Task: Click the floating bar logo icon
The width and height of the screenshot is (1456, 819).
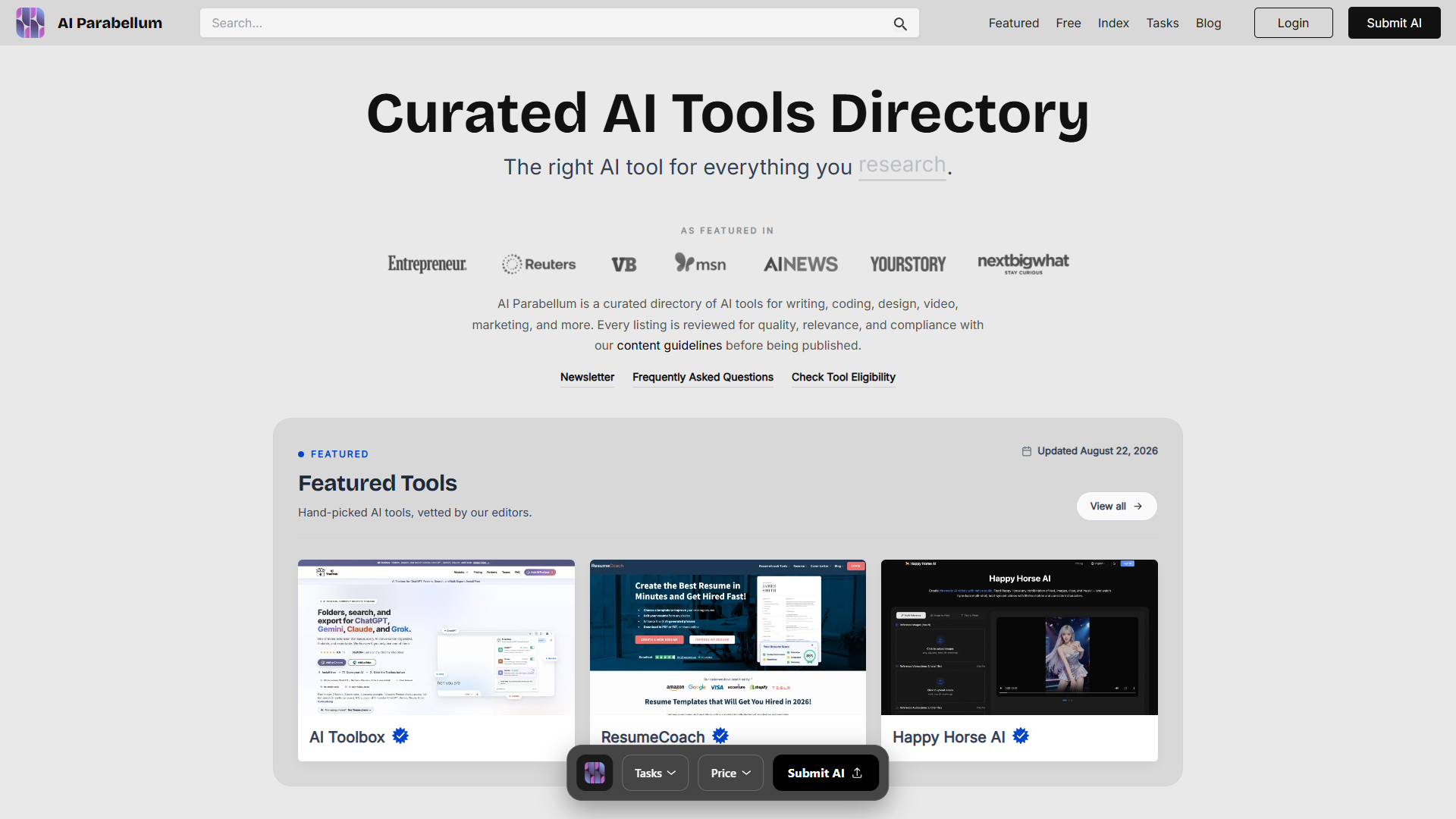Action: click(595, 773)
